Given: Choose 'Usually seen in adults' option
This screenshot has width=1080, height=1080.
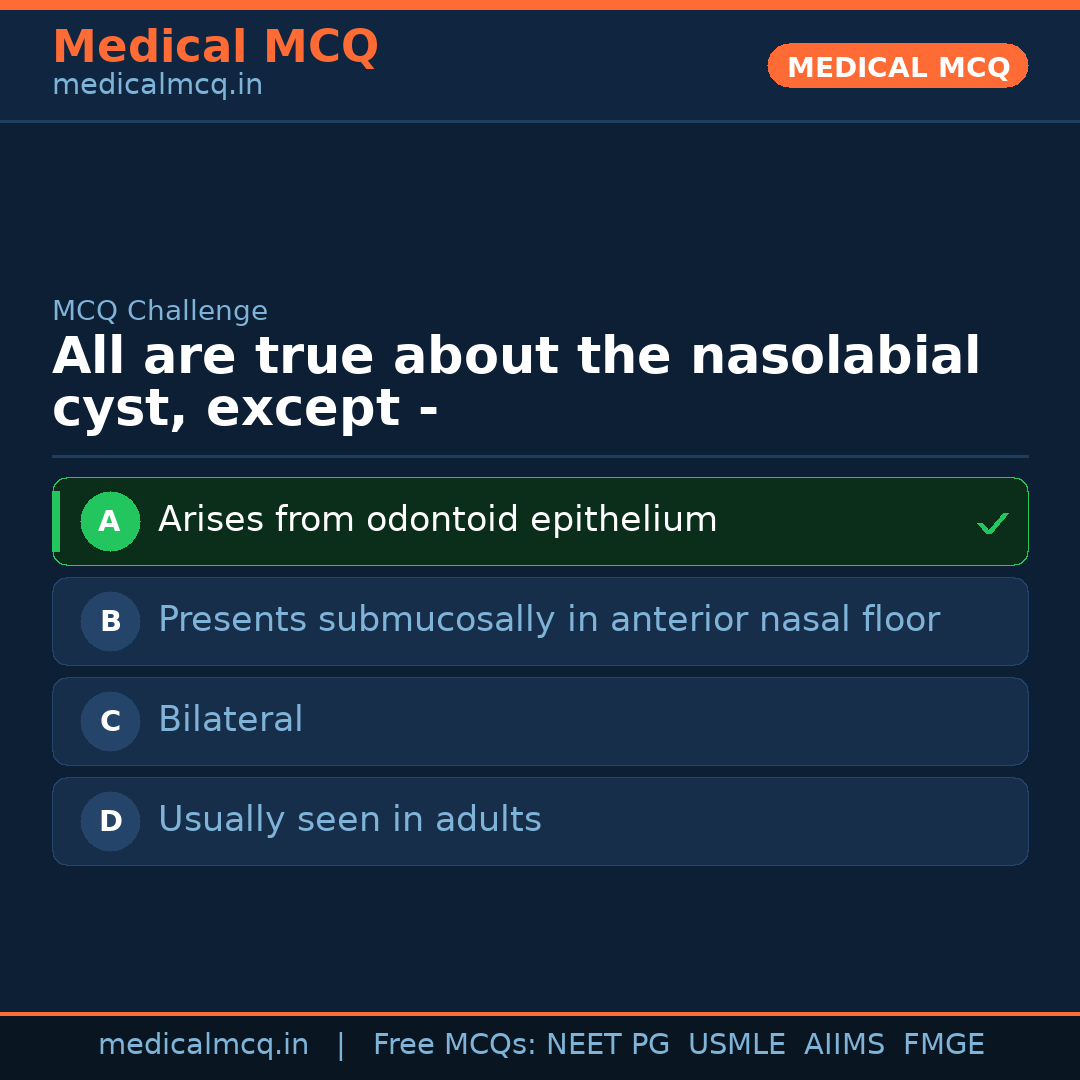Looking at the screenshot, I should click(x=349, y=820).
